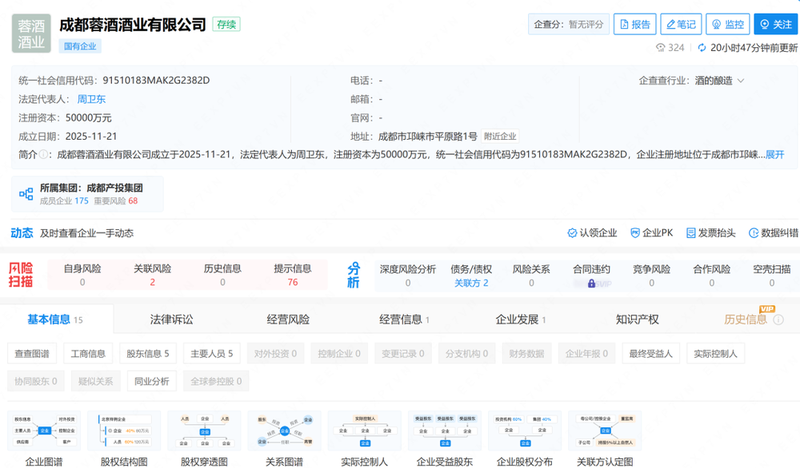
Task: Click the 蓉酒酒业 company logo
Action: pos(31,34)
